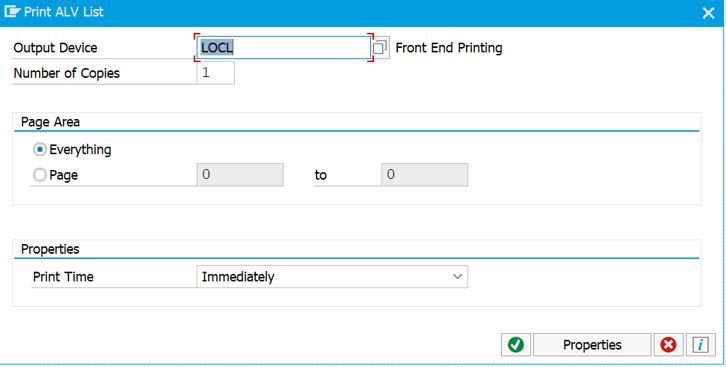
Task: Select the Page range radio button
Action: tap(40, 175)
